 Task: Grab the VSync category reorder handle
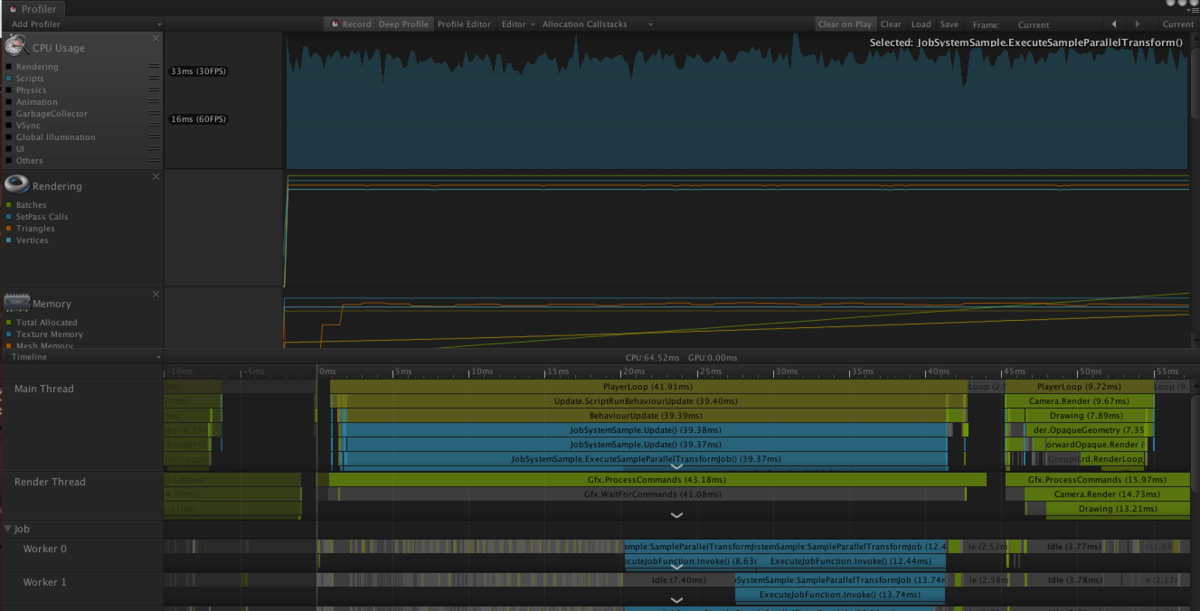click(x=154, y=125)
